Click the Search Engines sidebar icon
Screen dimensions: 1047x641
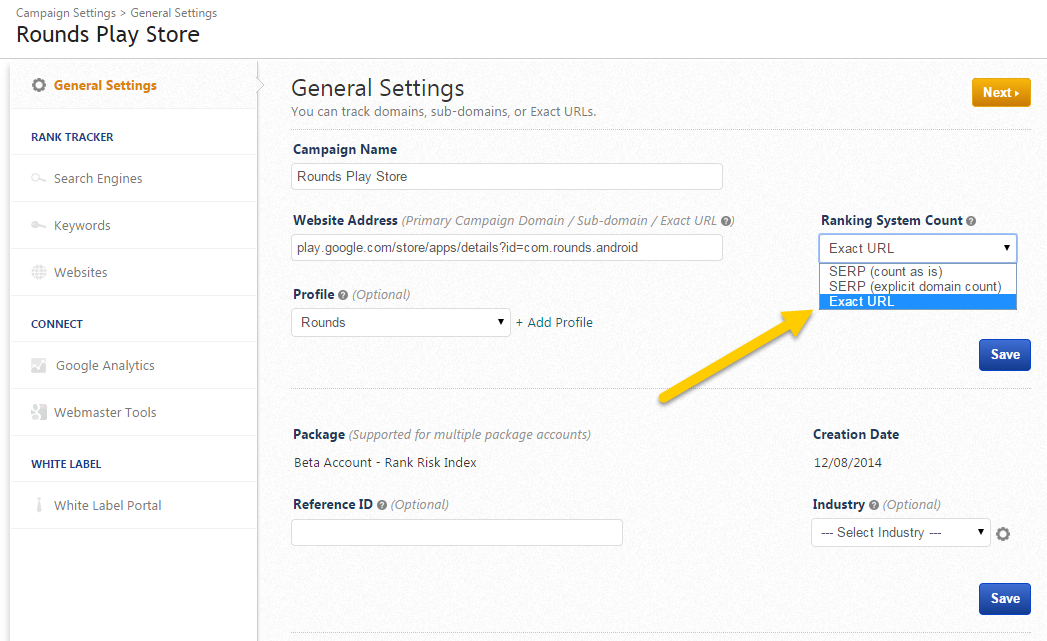[39, 179]
